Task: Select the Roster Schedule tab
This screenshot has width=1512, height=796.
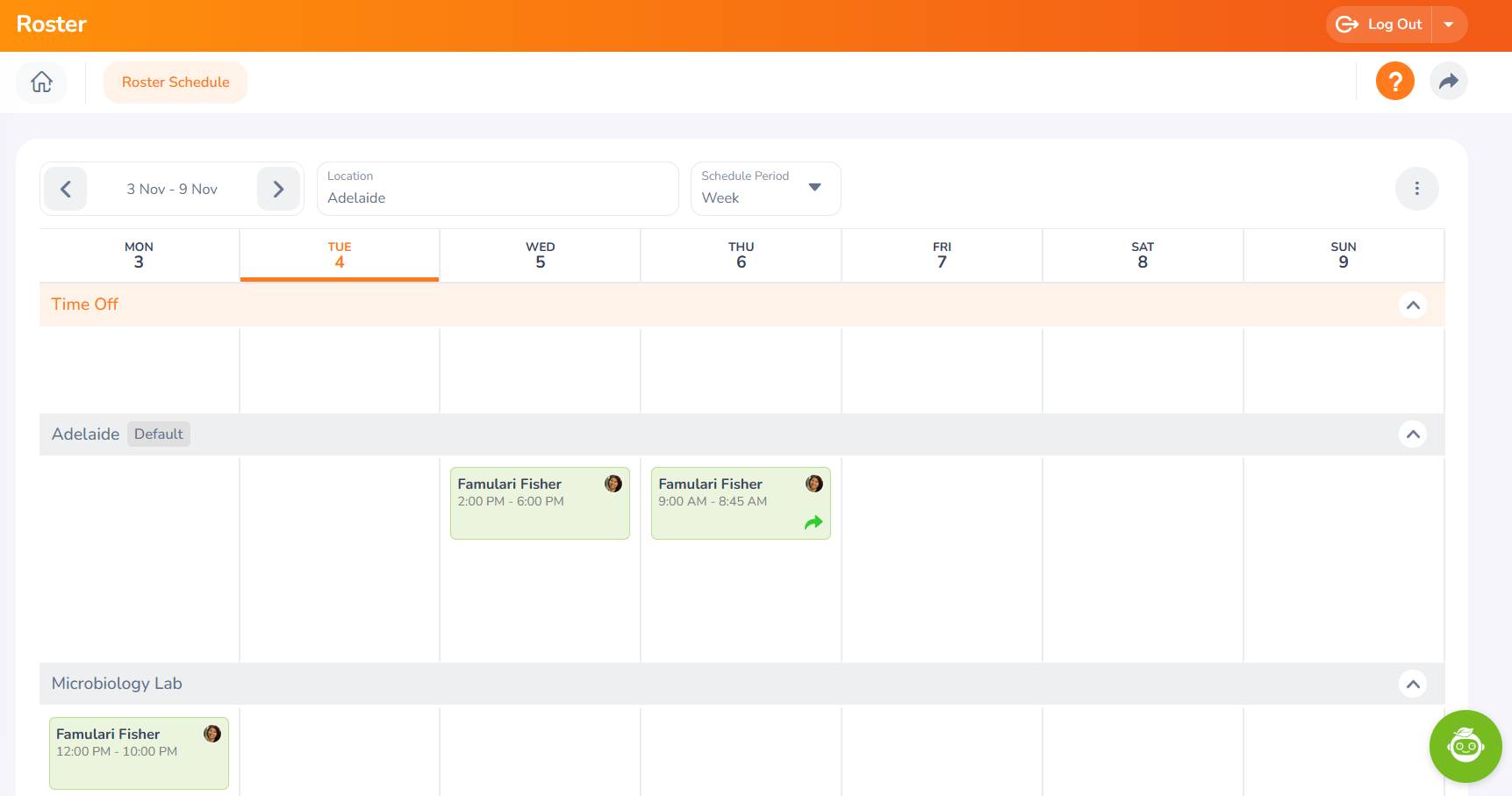Action: click(176, 82)
